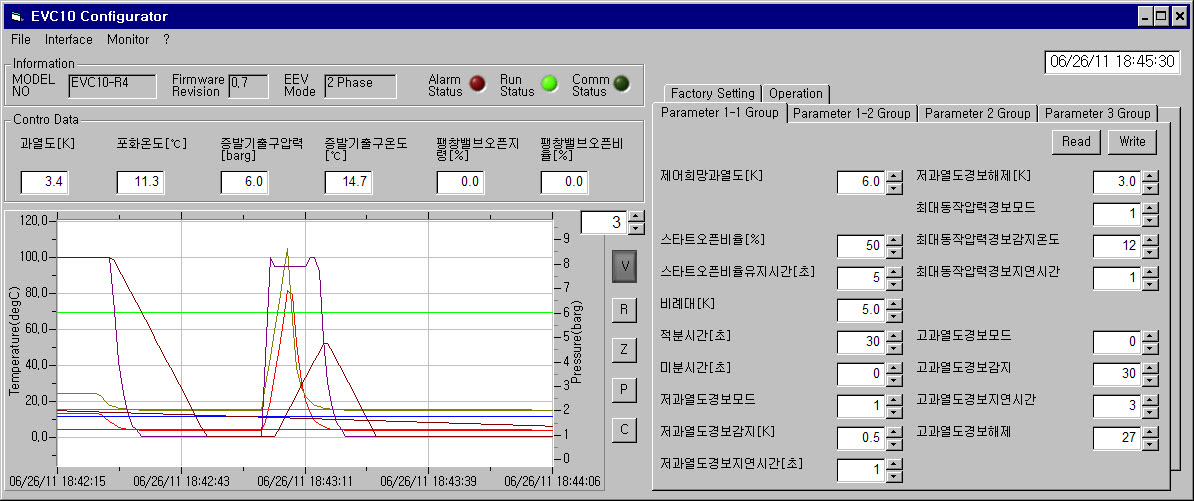The image size is (1194, 501).
Task: Click the Alarm Status red LED
Action: point(477,84)
